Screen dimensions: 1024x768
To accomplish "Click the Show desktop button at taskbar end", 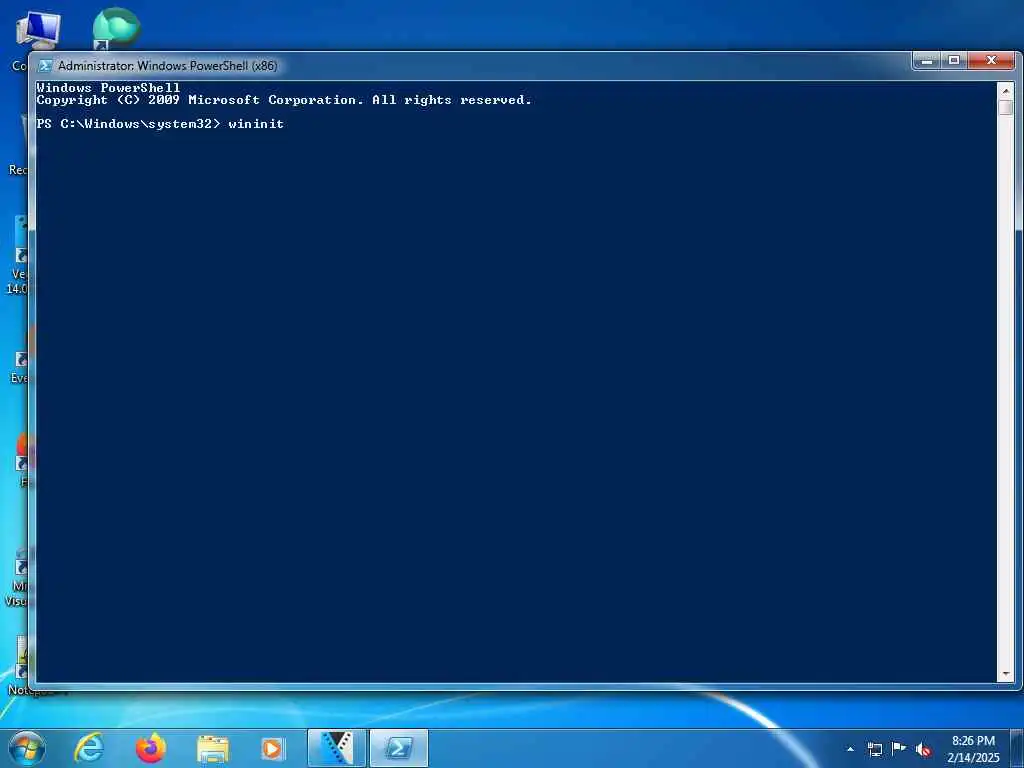I will point(1017,749).
